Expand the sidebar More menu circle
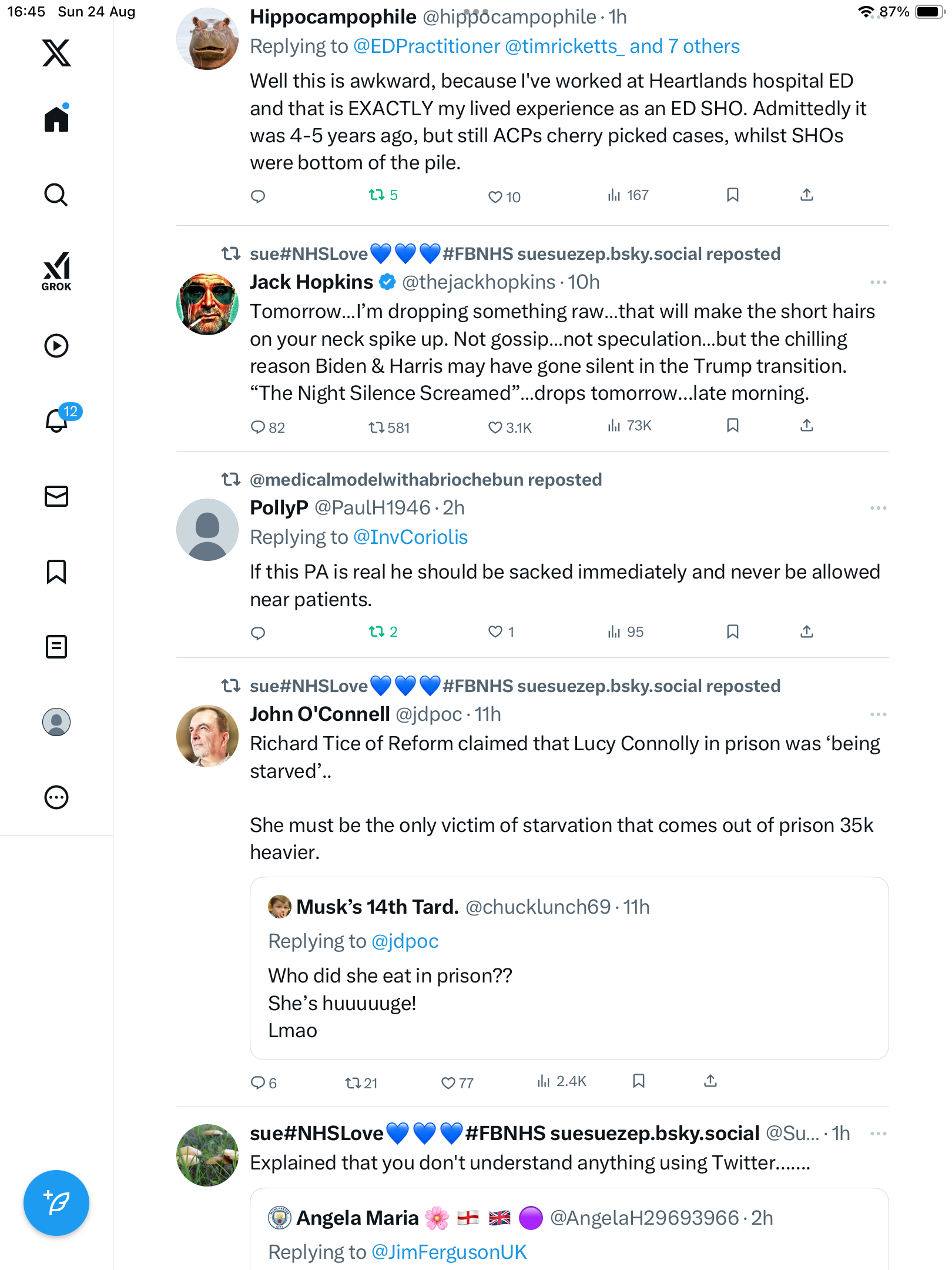The width and height of the screenshot is (952, 1270). (56, 797)
